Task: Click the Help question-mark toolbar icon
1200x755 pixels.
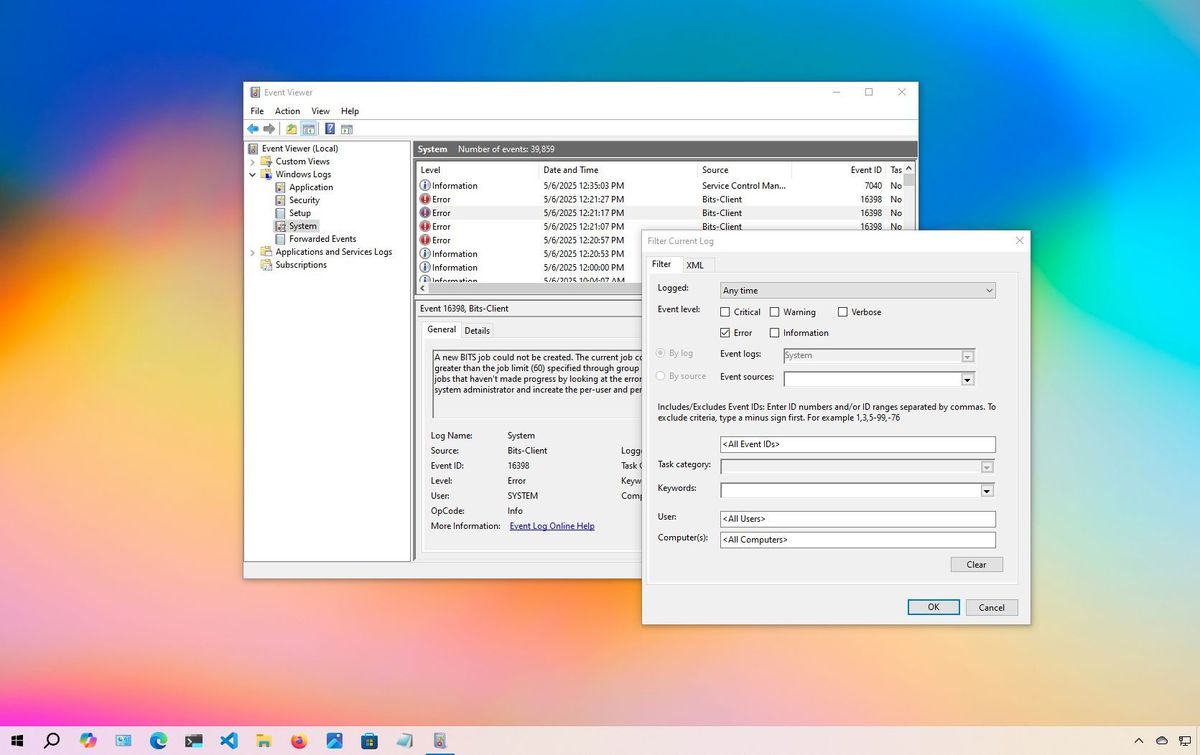Action: tap(329, 129)
